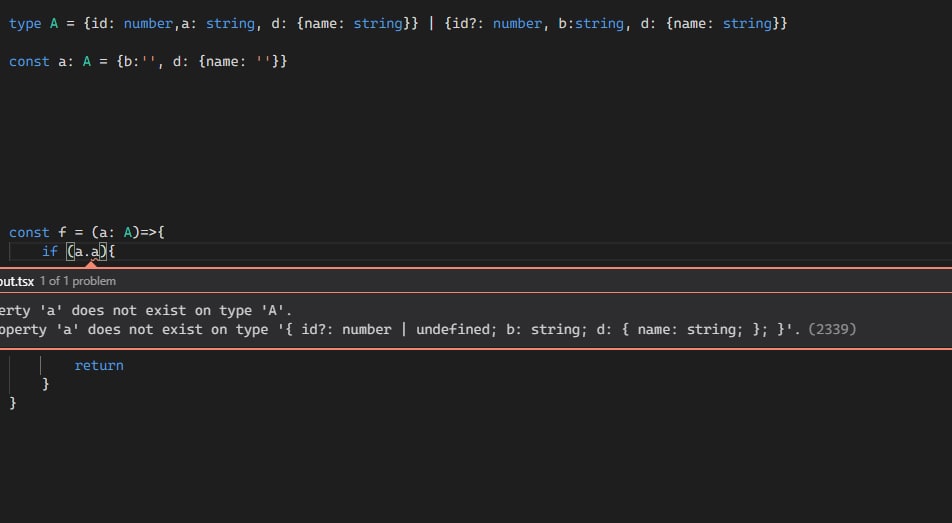Click 'b:string' in second union member

tap(591, 24)
